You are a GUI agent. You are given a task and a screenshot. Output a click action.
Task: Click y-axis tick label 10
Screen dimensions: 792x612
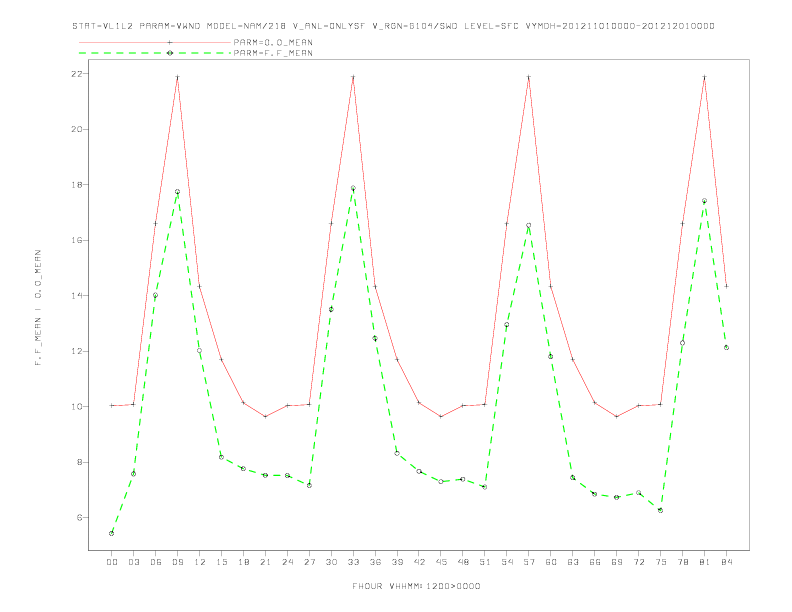77,406
